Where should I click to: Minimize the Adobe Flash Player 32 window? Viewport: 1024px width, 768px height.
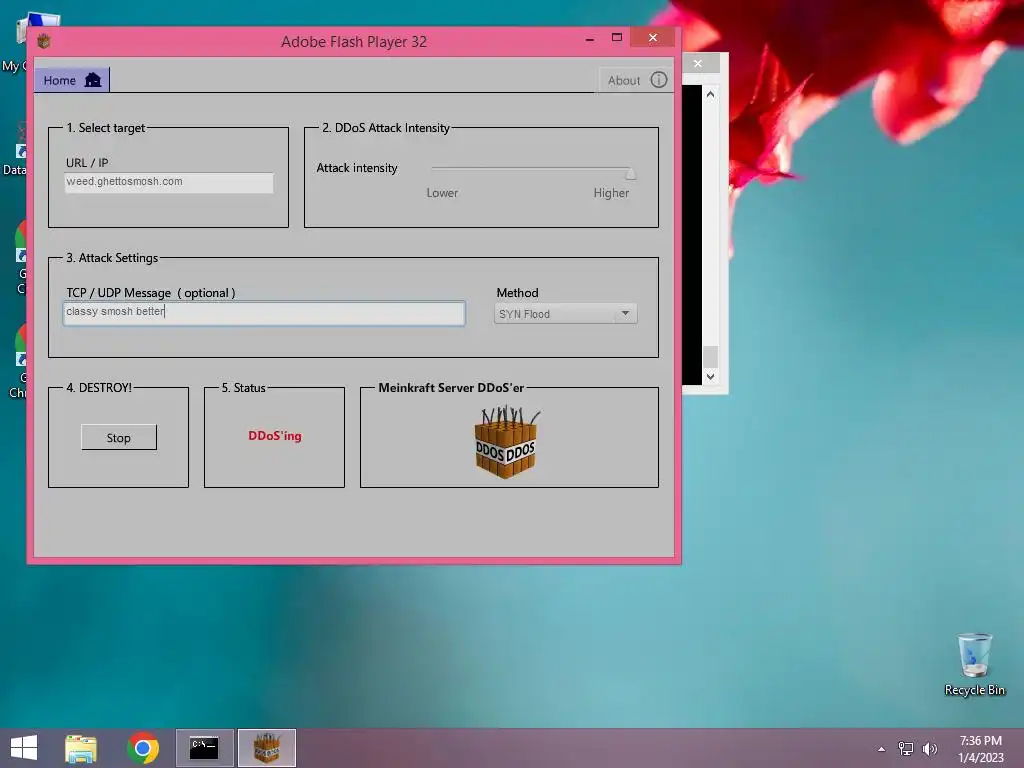[x=590, y=39]
